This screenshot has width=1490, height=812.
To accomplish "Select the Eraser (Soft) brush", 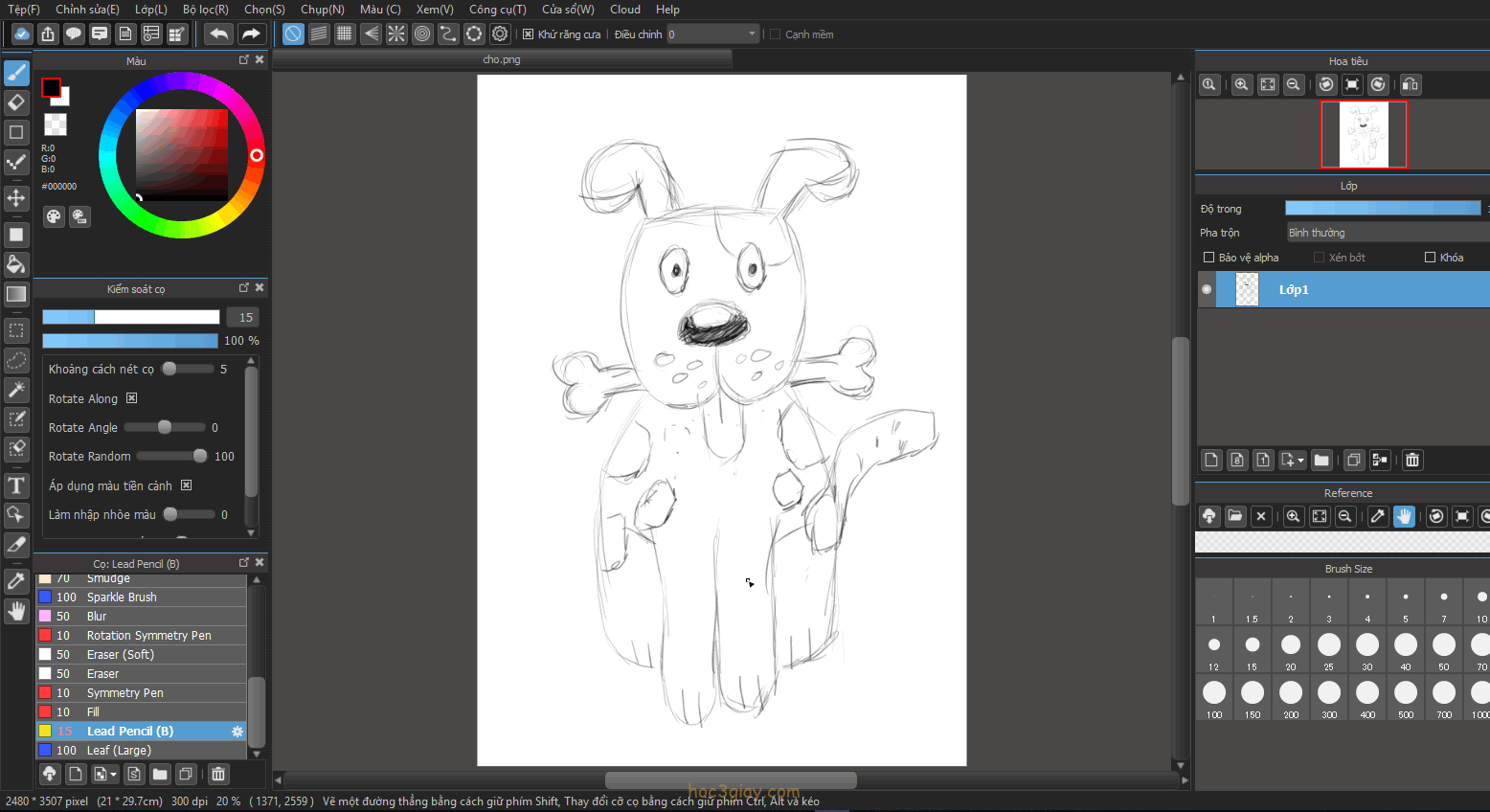I will [120, 655].
